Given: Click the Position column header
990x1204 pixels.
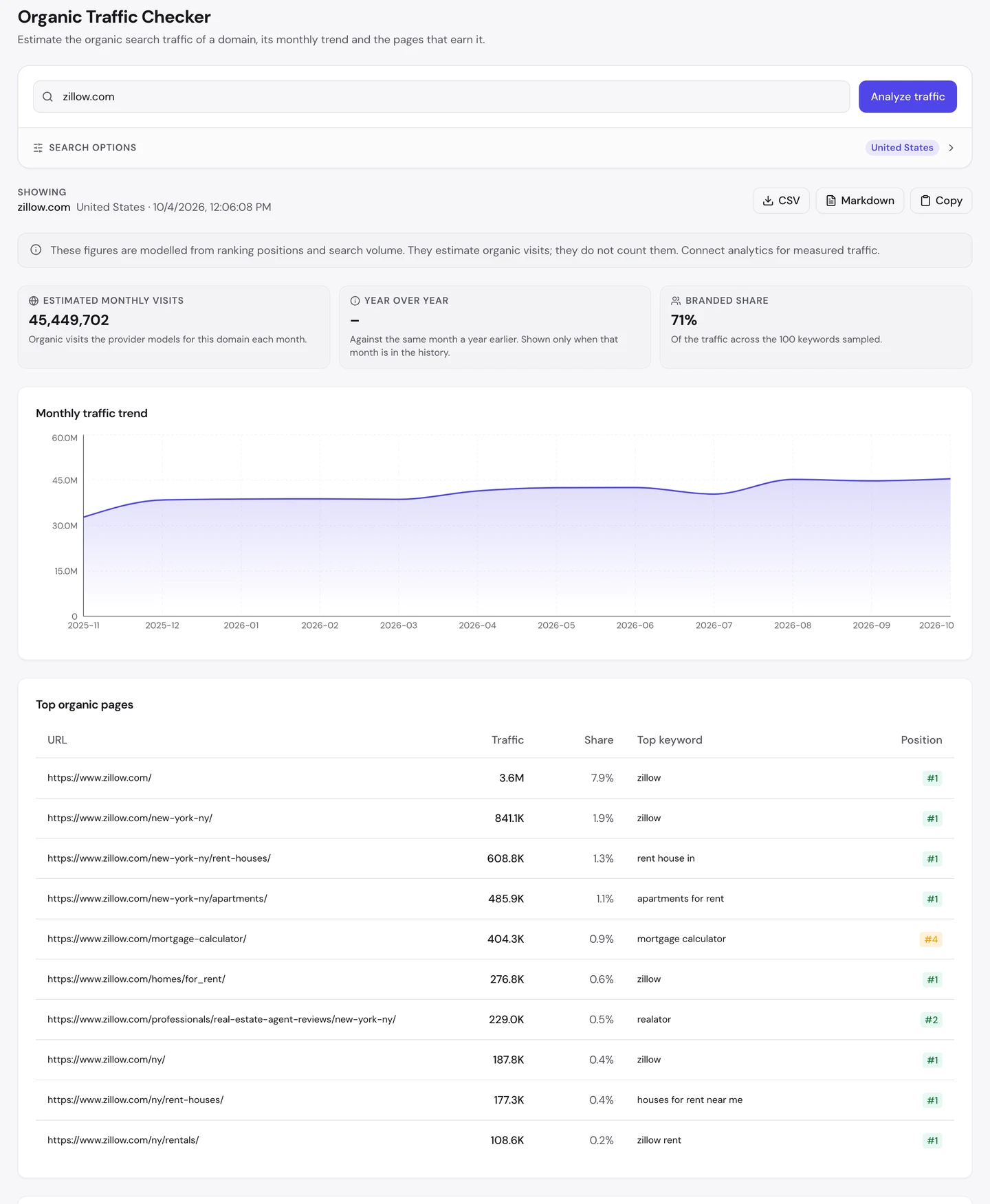Looking at the screenshot, I should tap(921, 740).
